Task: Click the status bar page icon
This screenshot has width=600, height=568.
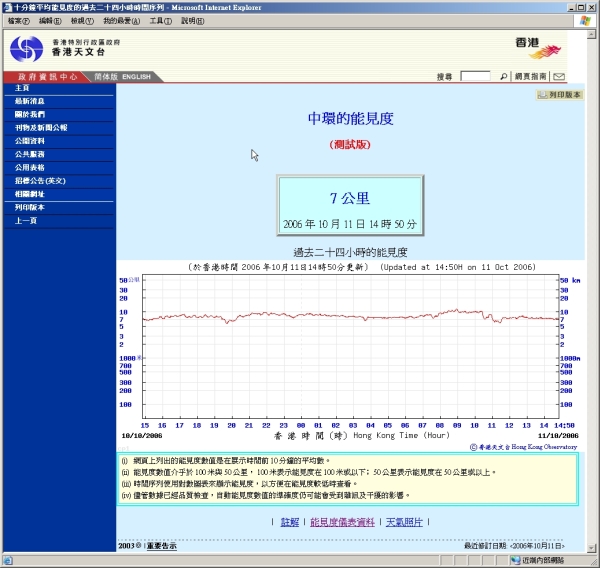Action: [x=8, y=560]
